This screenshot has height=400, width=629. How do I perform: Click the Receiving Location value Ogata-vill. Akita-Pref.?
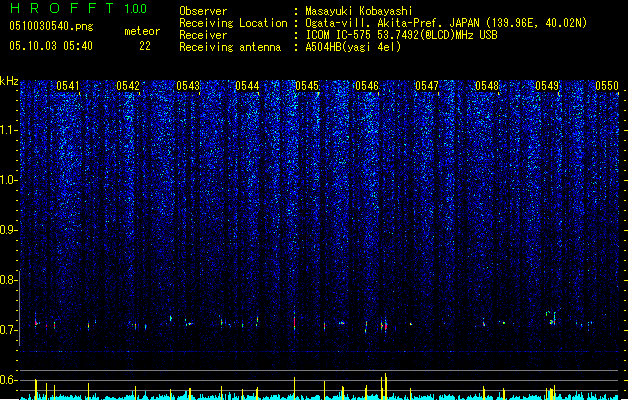coord(375,23)
